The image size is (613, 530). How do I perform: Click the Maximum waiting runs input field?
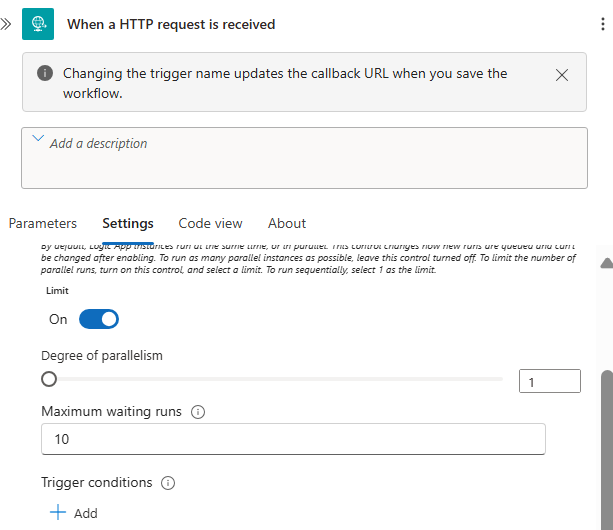[293, 439]
